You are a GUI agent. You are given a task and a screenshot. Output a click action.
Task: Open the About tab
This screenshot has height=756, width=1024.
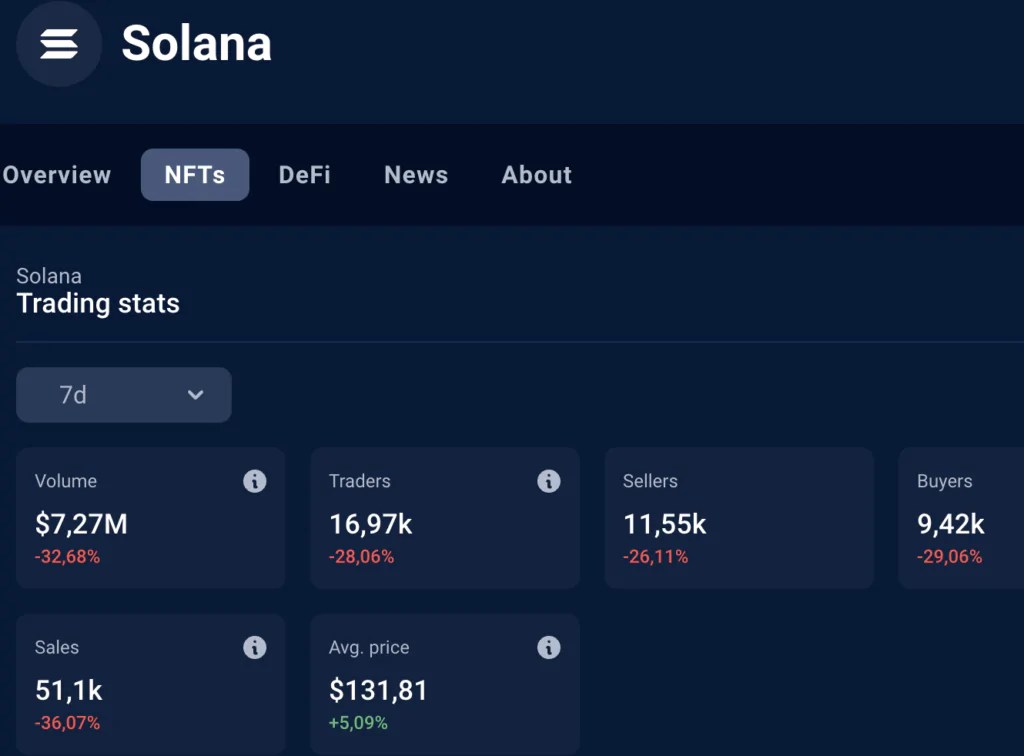(x=536, y=175)
